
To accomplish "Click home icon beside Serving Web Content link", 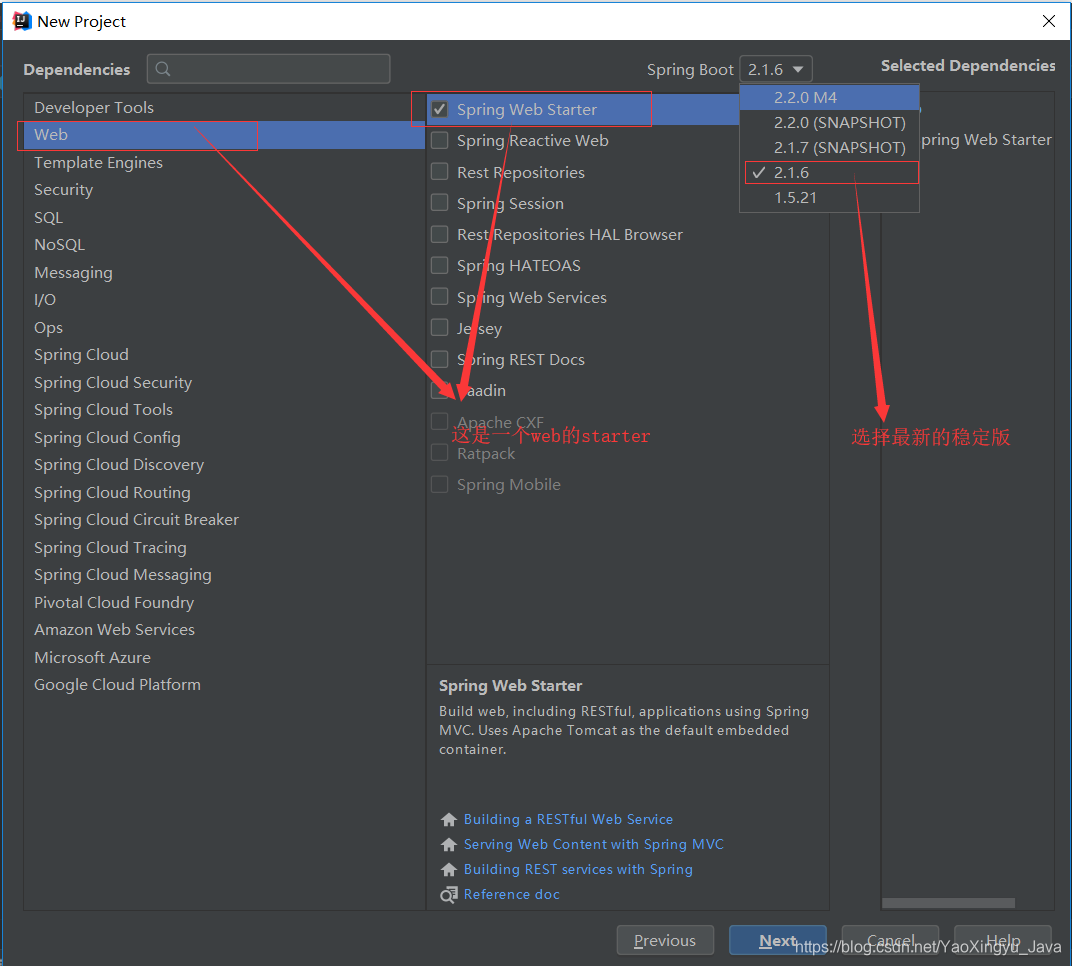I will coord(448,844).
